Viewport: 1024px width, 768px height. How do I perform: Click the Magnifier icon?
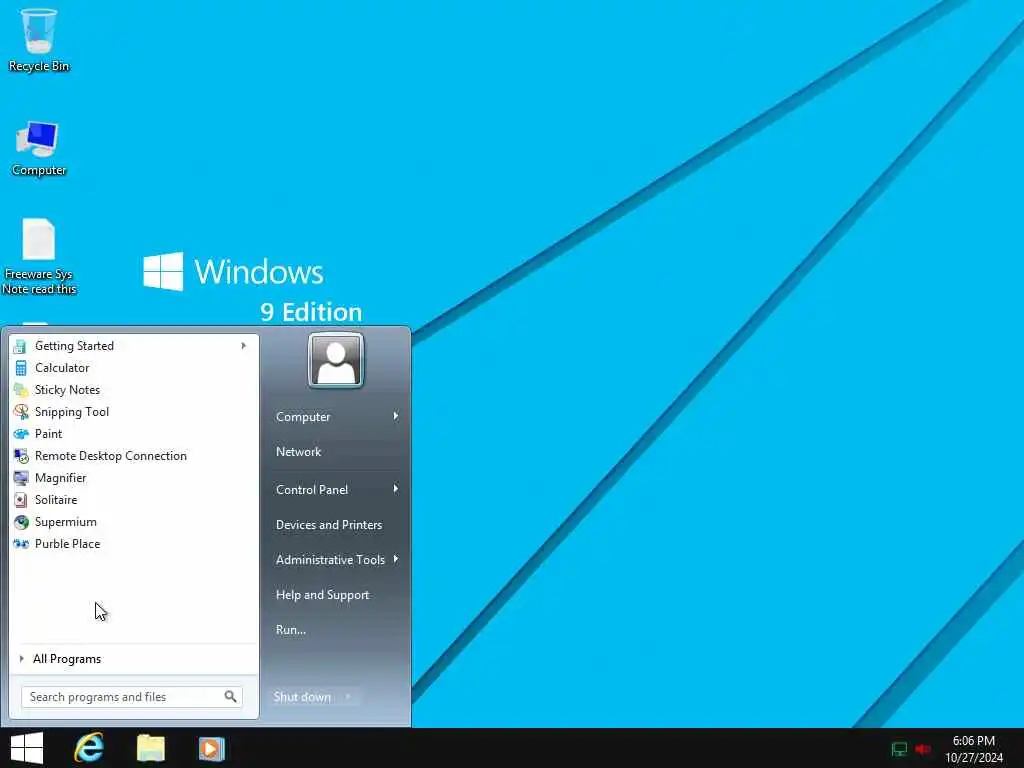[20, 478]
